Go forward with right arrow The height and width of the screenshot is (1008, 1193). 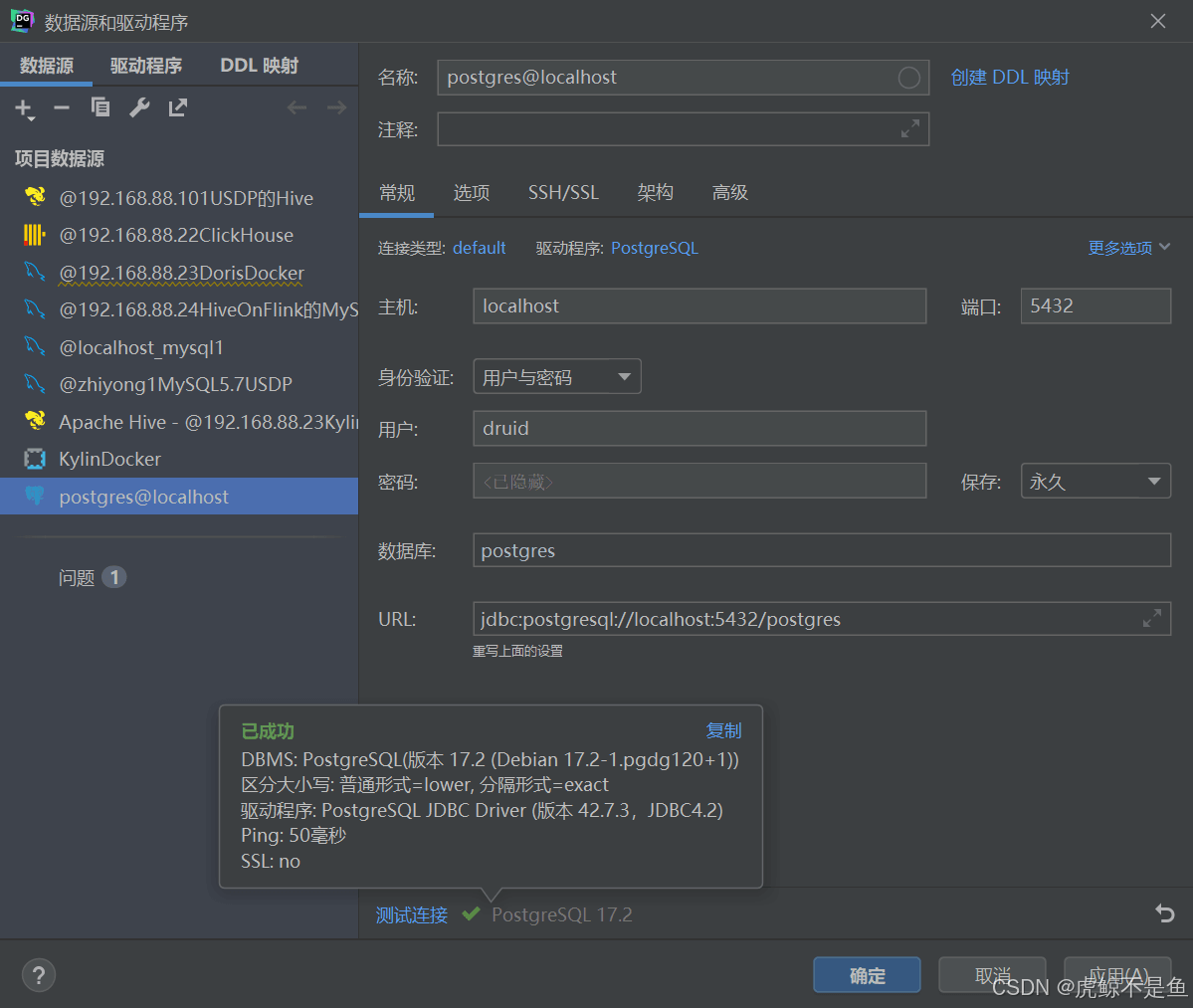coord(336,108)
